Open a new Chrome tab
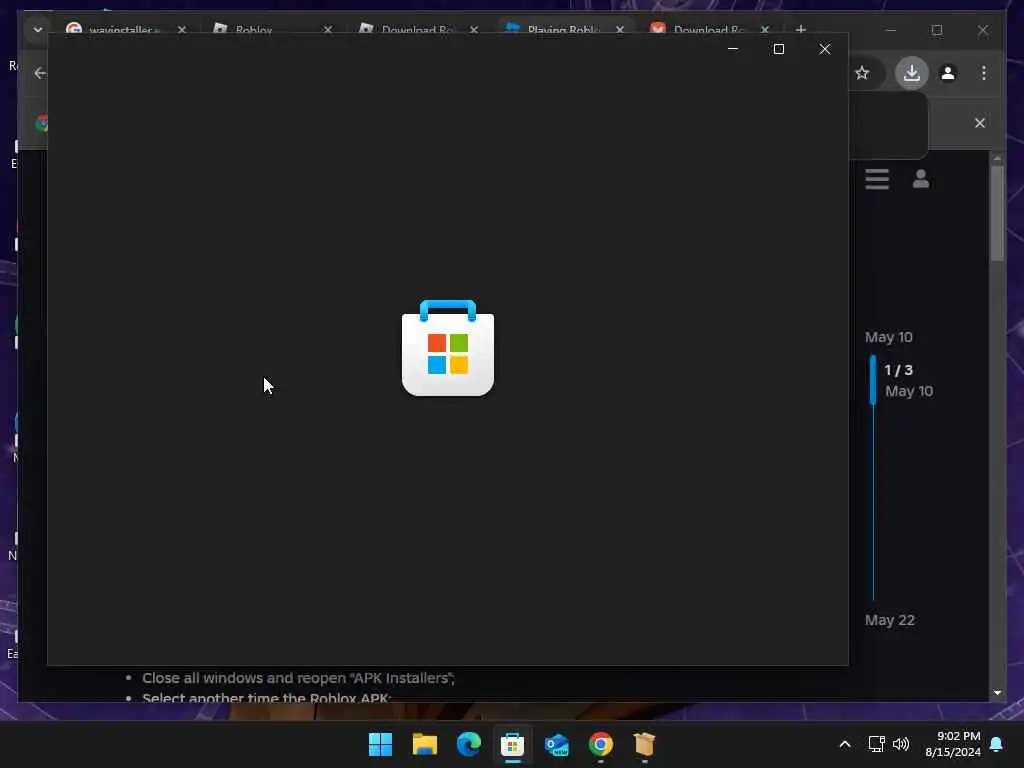The image size is (1024, 768). 801,29
